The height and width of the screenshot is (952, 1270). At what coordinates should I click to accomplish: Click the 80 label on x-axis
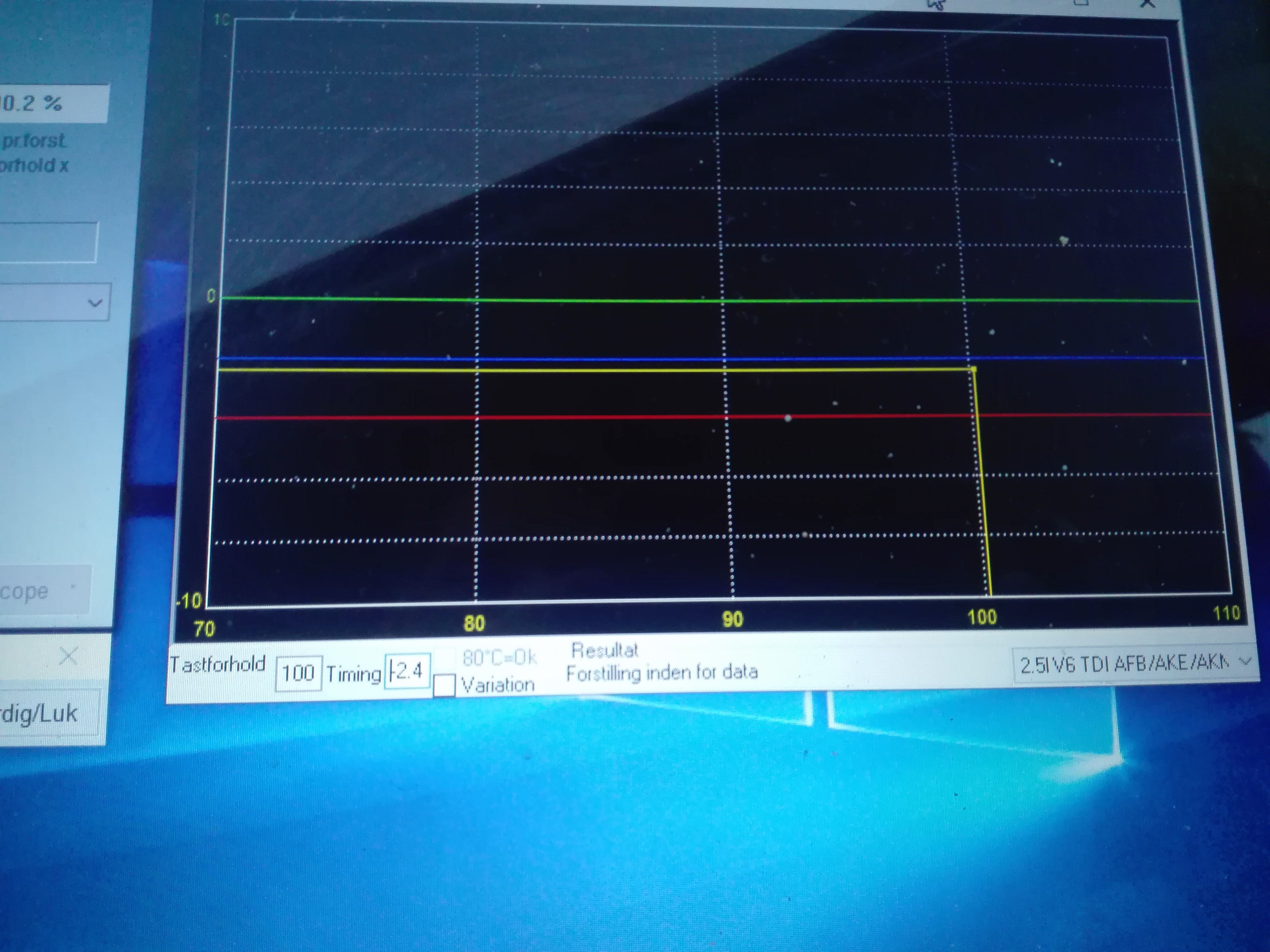click(x=474, y=624)
